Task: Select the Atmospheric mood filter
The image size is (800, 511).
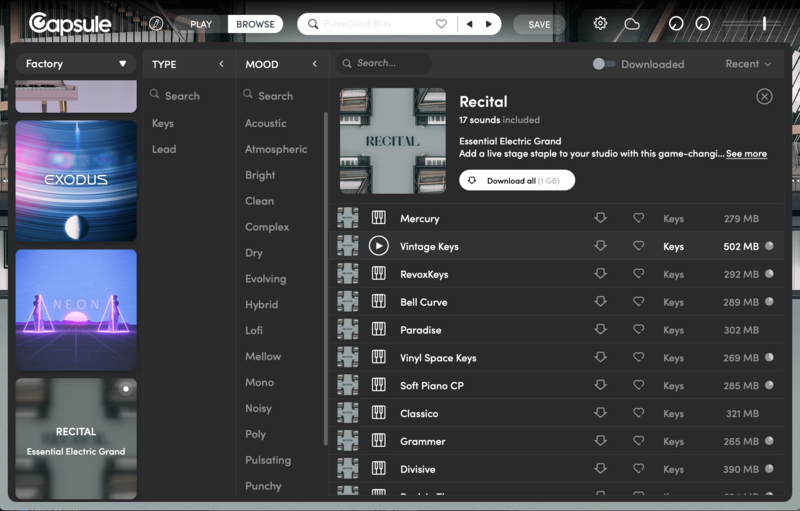Action: tap(276, 149)
